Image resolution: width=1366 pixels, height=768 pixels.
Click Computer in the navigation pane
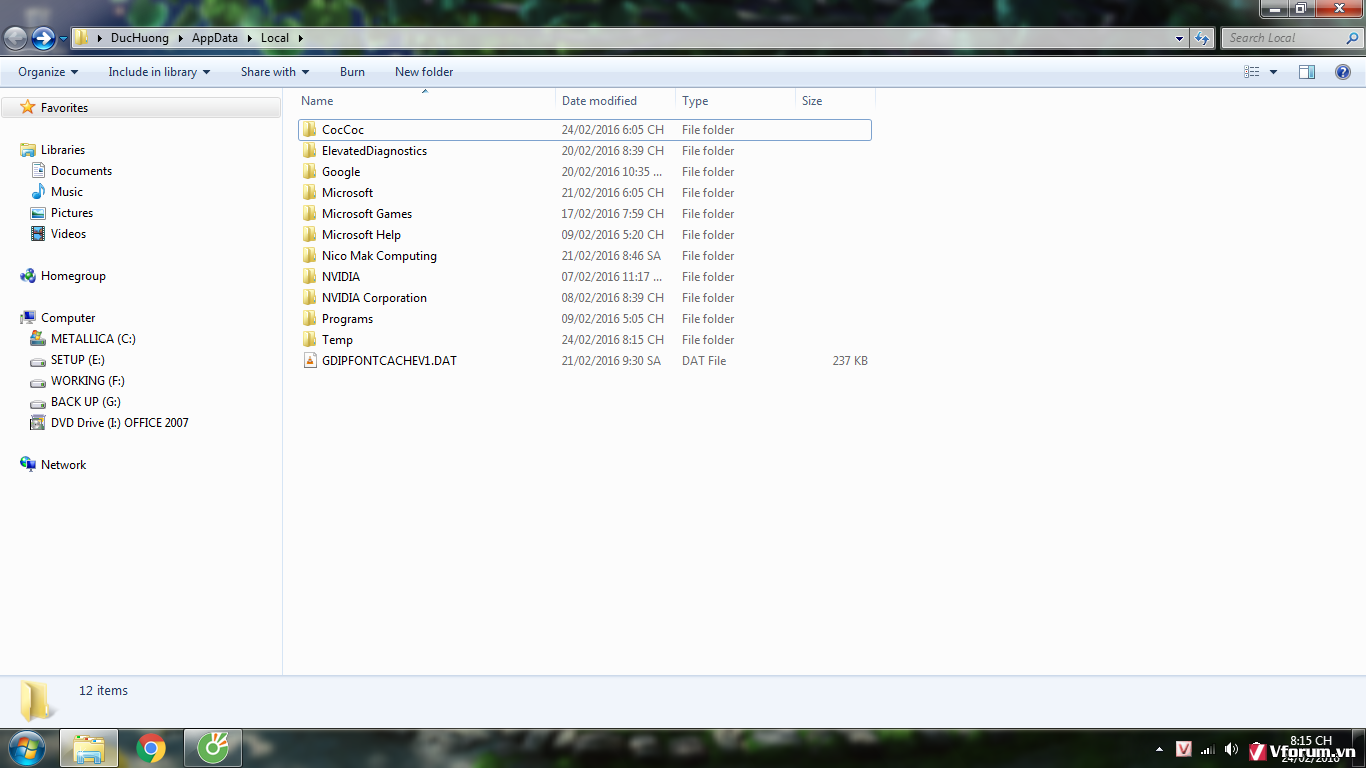pyautogui.click(x=68, y=318)
